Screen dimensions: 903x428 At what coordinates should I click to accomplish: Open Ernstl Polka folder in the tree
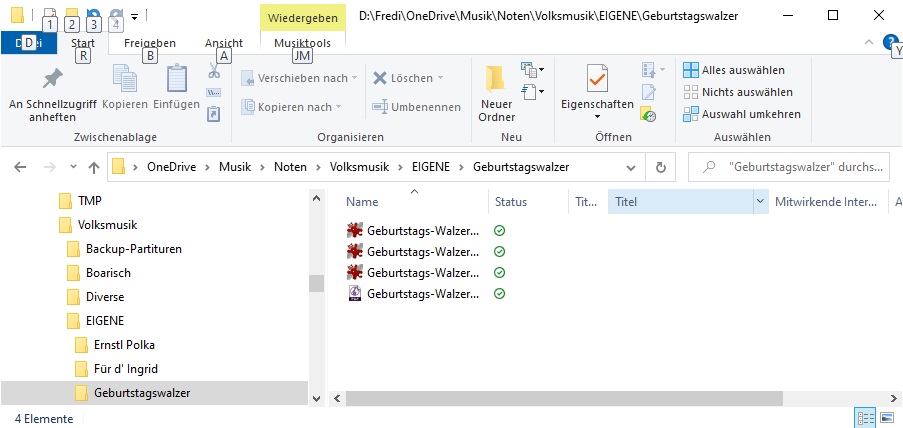click(124, 345)
